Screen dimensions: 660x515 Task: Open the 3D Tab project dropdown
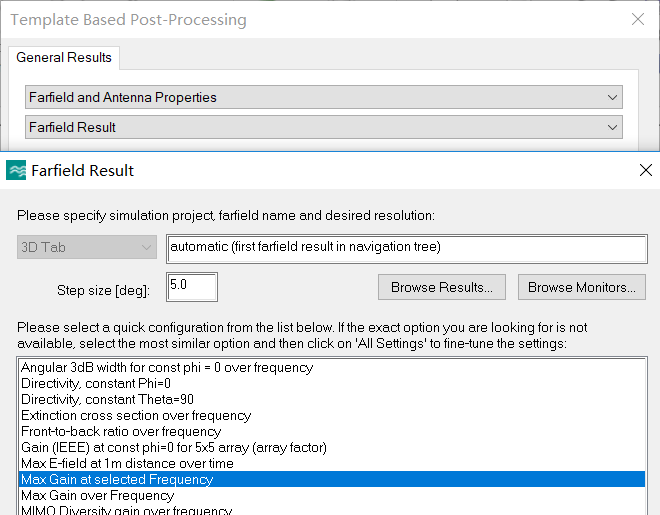point(87,247)
